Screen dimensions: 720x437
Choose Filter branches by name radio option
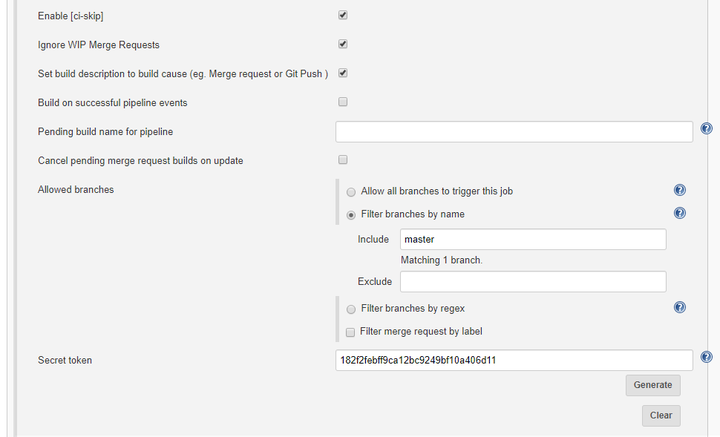(x=350, y=214)
